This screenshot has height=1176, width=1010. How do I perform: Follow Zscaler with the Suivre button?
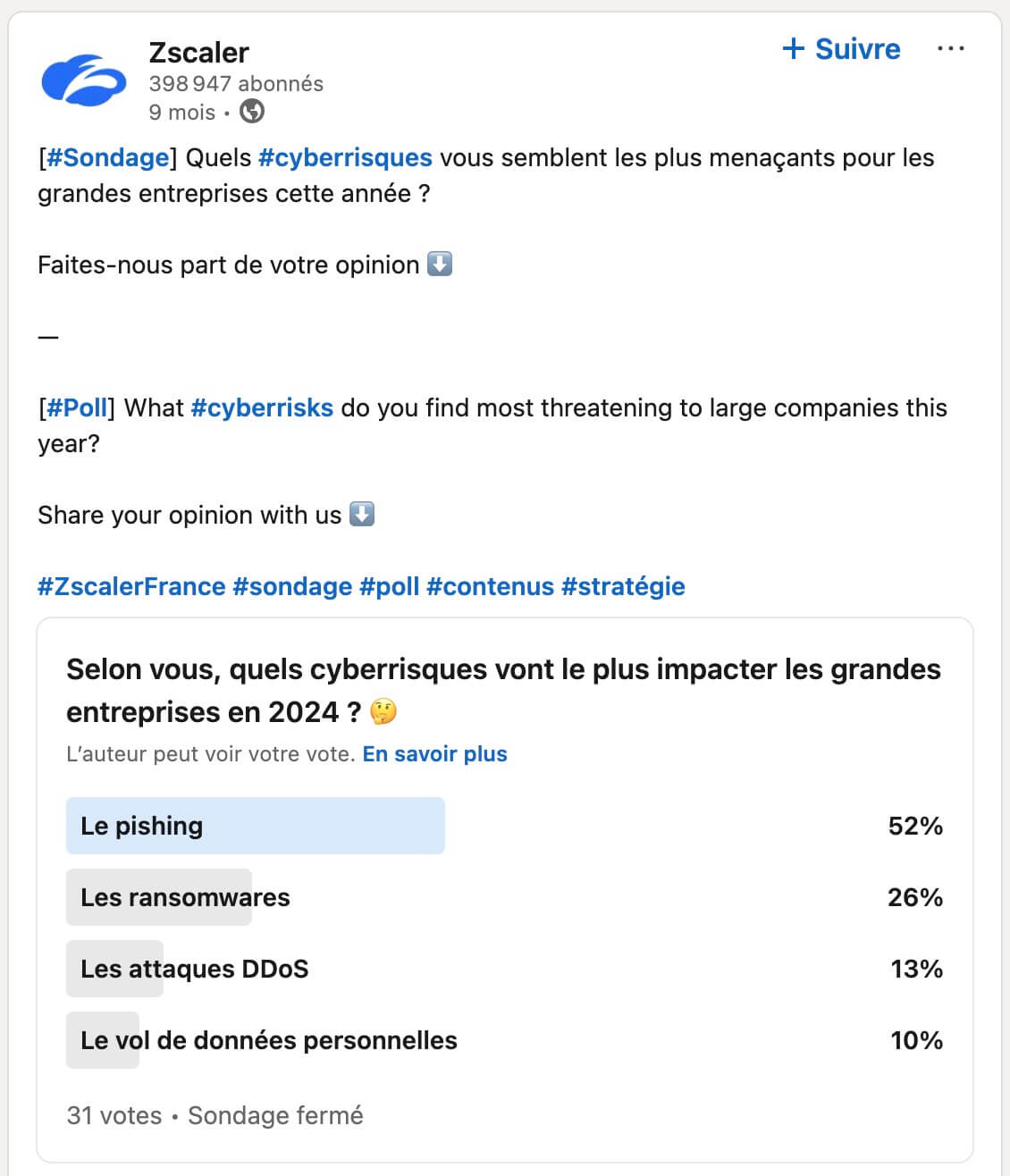click(841, 48)
